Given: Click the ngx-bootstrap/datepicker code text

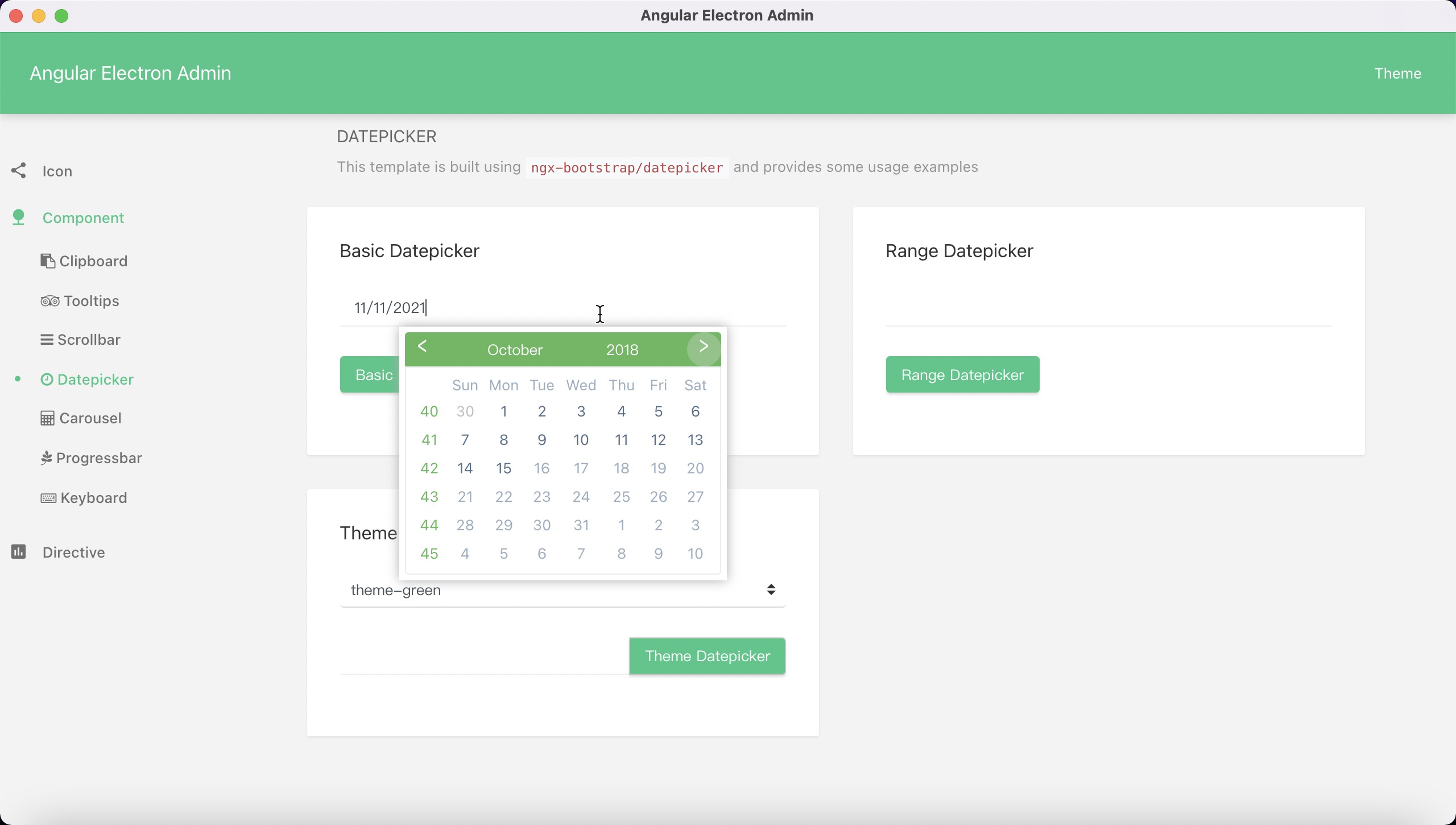Looking at the screenshot, I should point(627,168).
